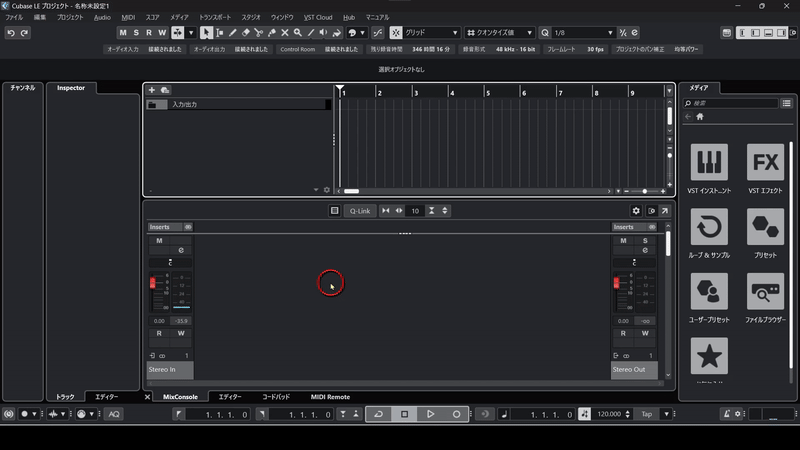The image size is (800, 450).
Task: Click the Tap tempo button
Action: coord(647,414)
